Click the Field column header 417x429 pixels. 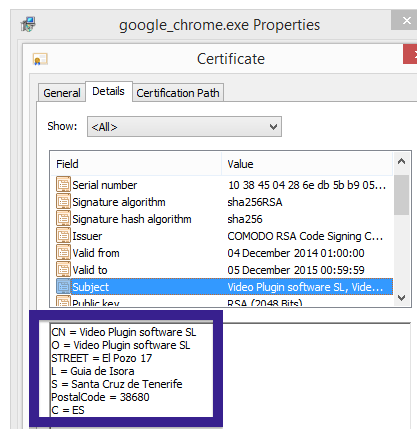(136, 164)
